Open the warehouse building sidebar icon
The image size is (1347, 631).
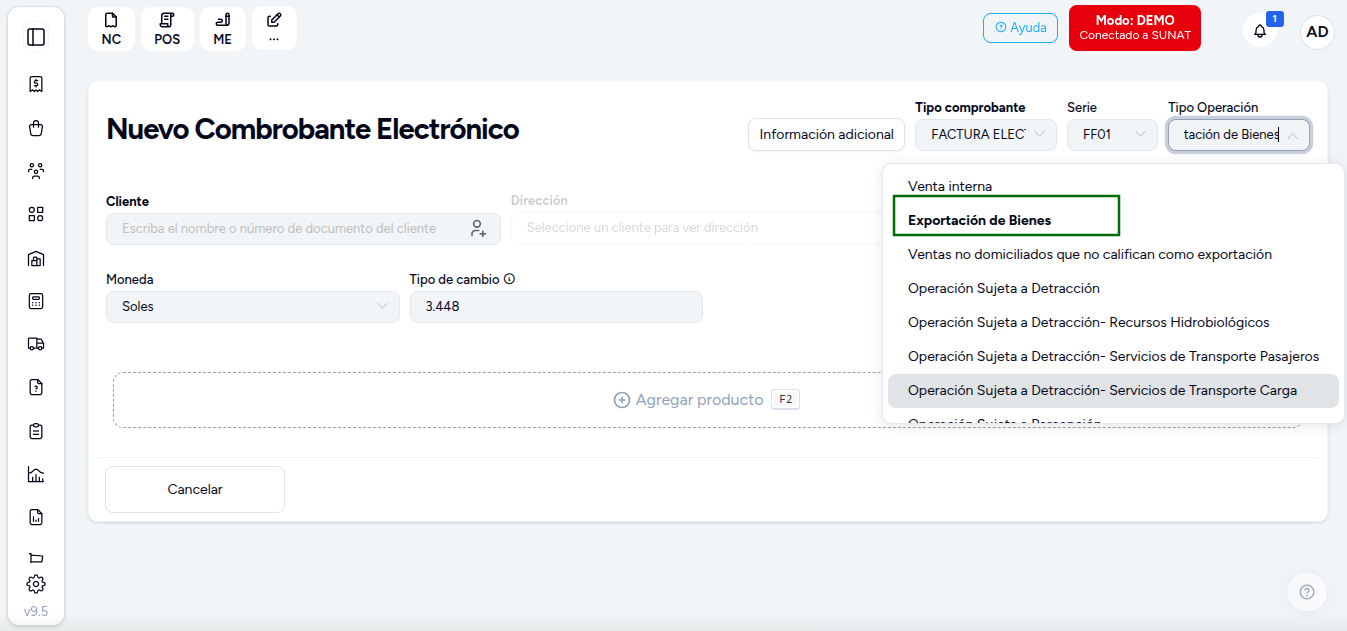click(x=36, y=259)
